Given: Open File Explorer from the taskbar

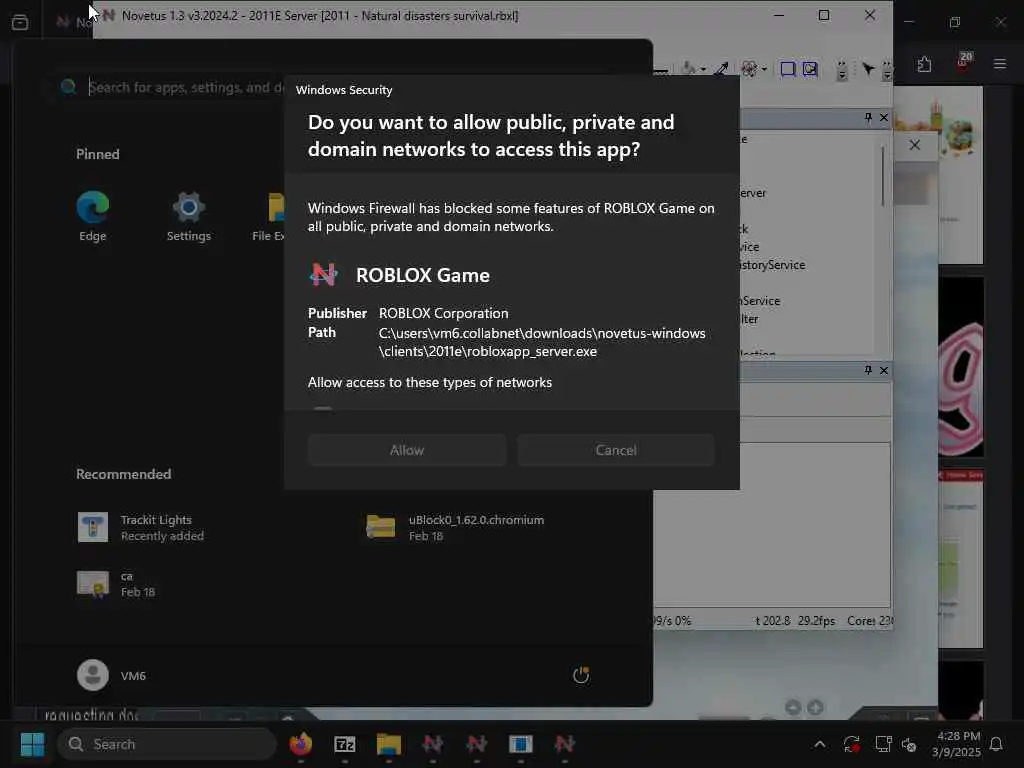Looking at the screenshot, I should [x=389, y=744].
